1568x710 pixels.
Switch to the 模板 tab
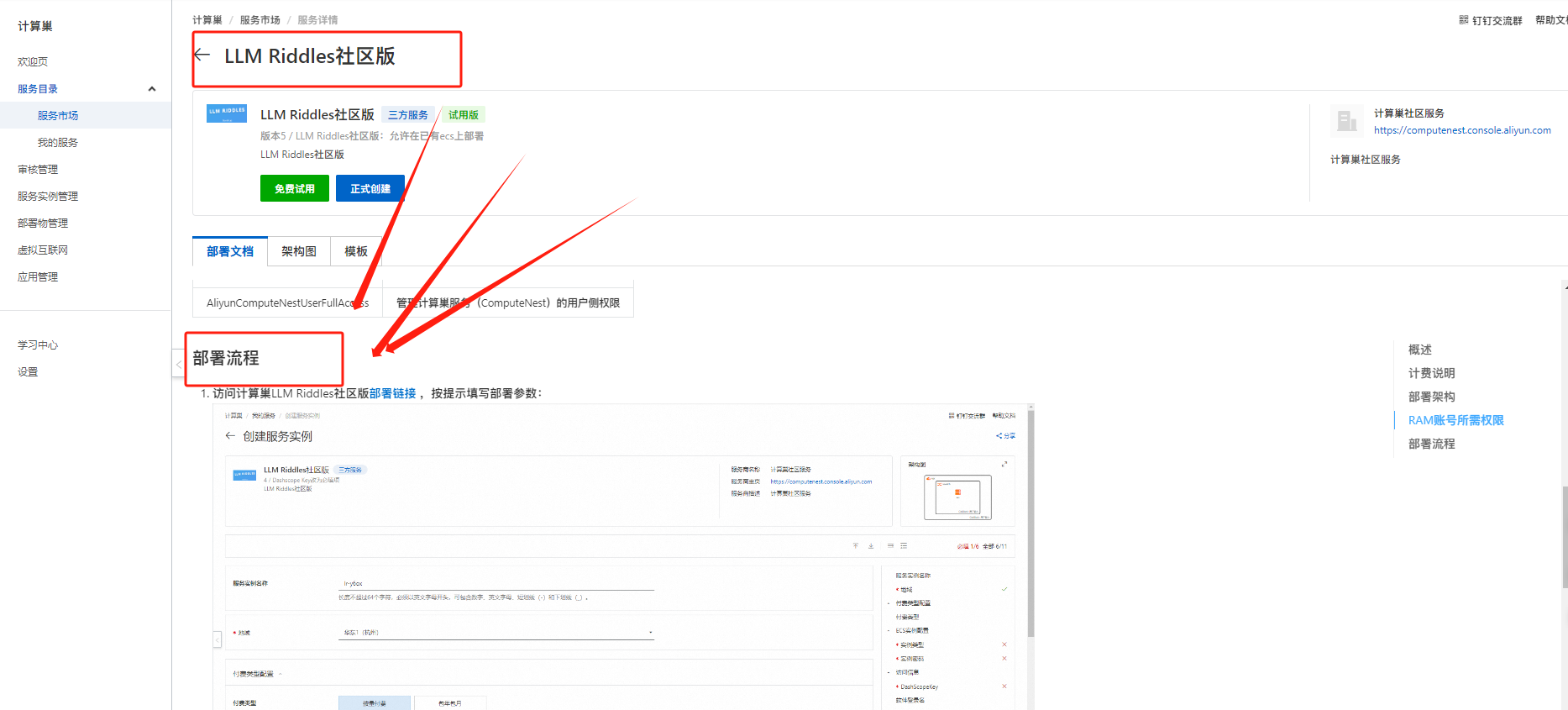point(356,251)
